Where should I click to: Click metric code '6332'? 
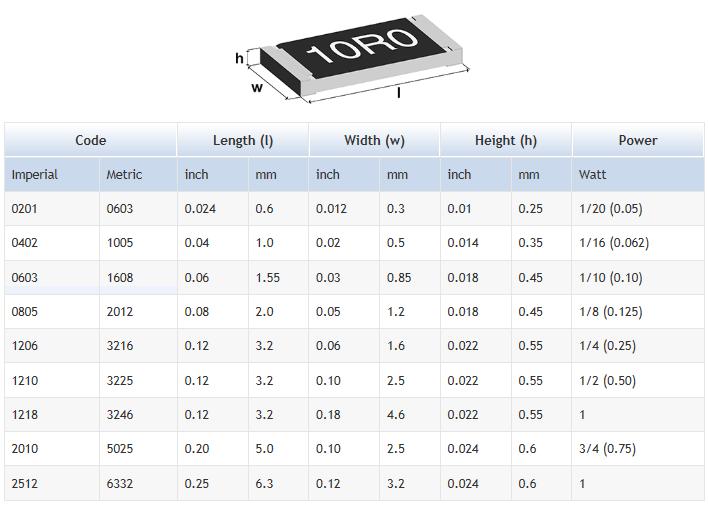[120, 483]
